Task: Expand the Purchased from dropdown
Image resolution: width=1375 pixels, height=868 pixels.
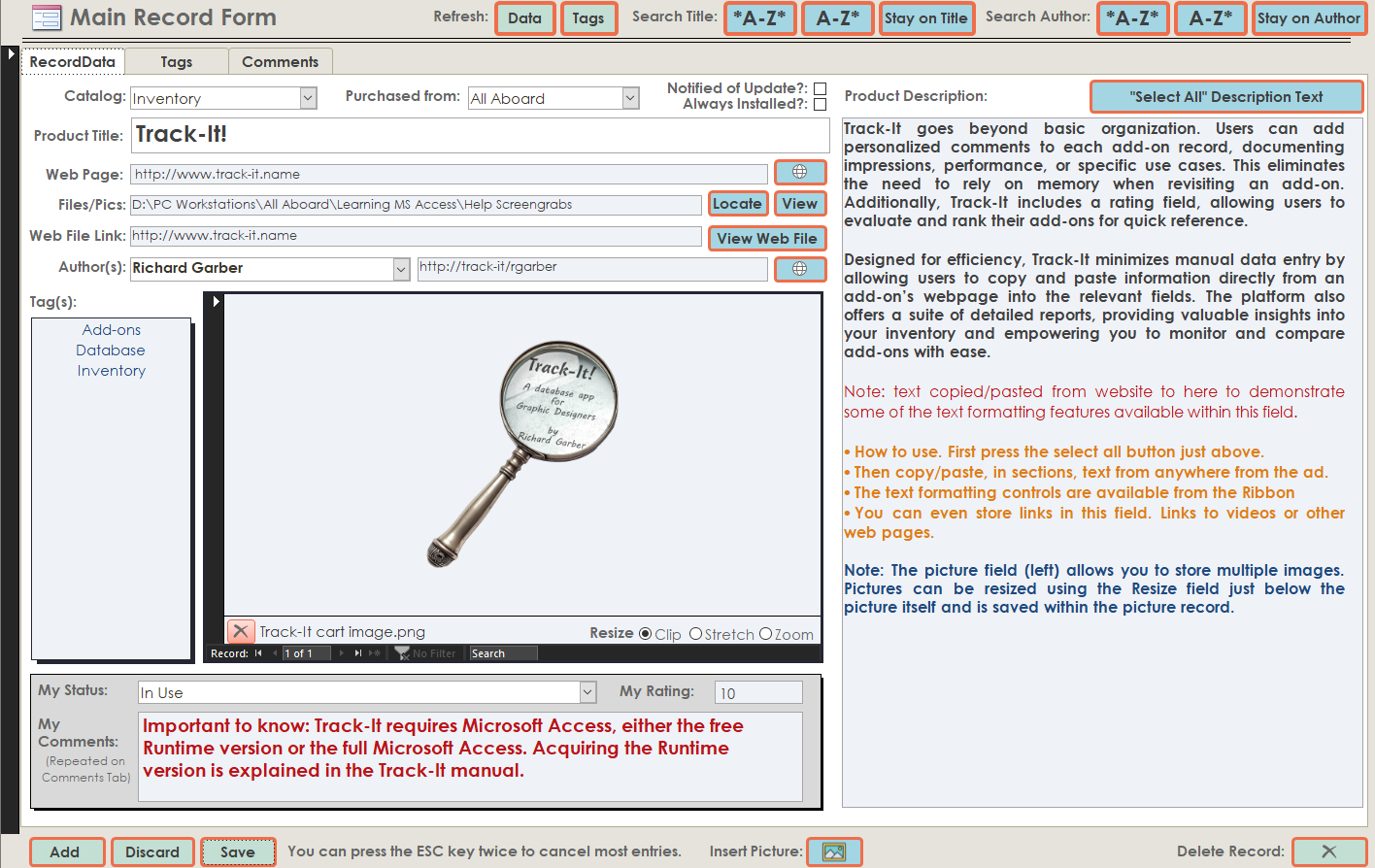Action: click(x=630, y=98)
